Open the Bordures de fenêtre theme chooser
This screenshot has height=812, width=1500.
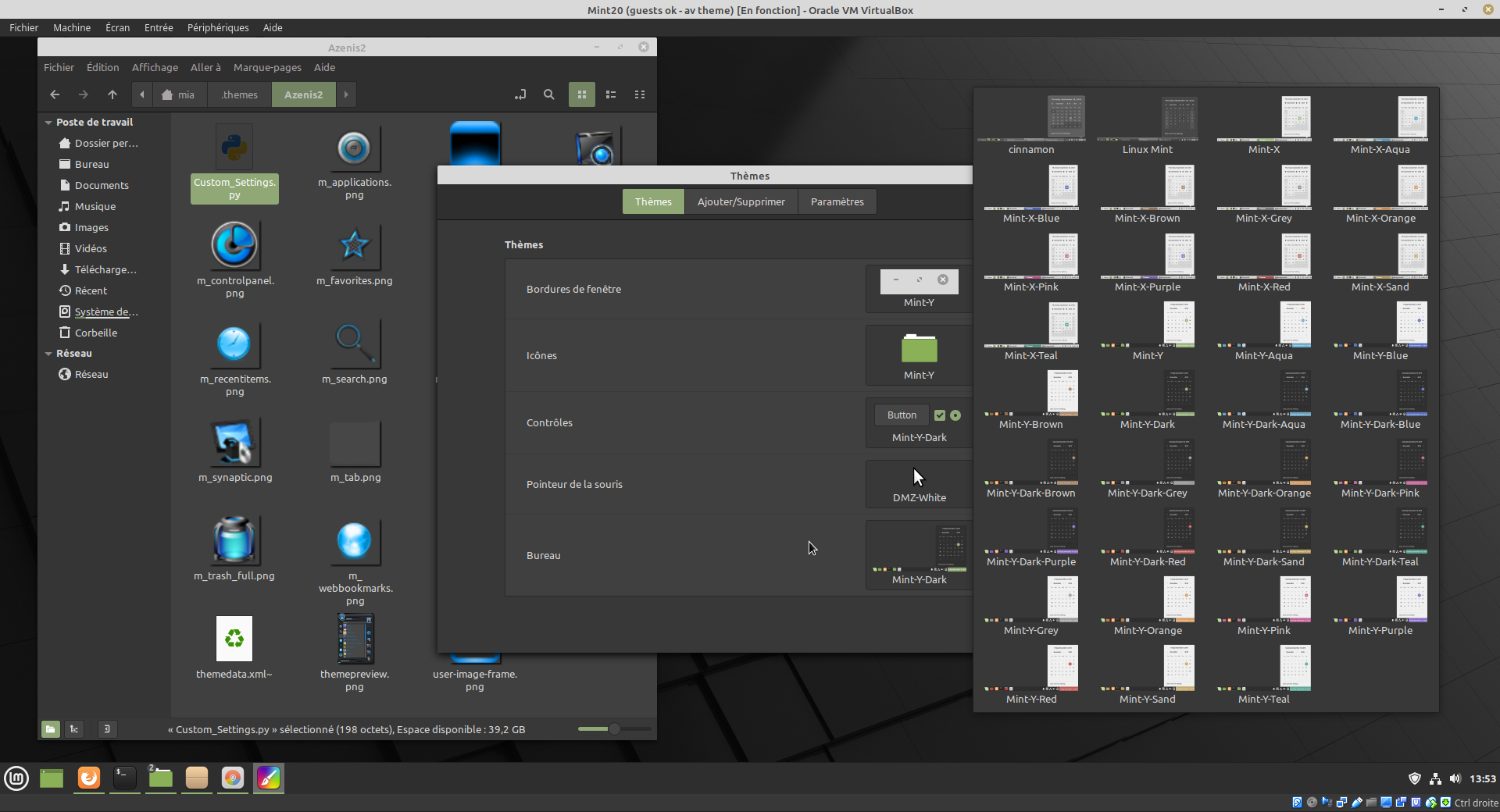(920, 289)
